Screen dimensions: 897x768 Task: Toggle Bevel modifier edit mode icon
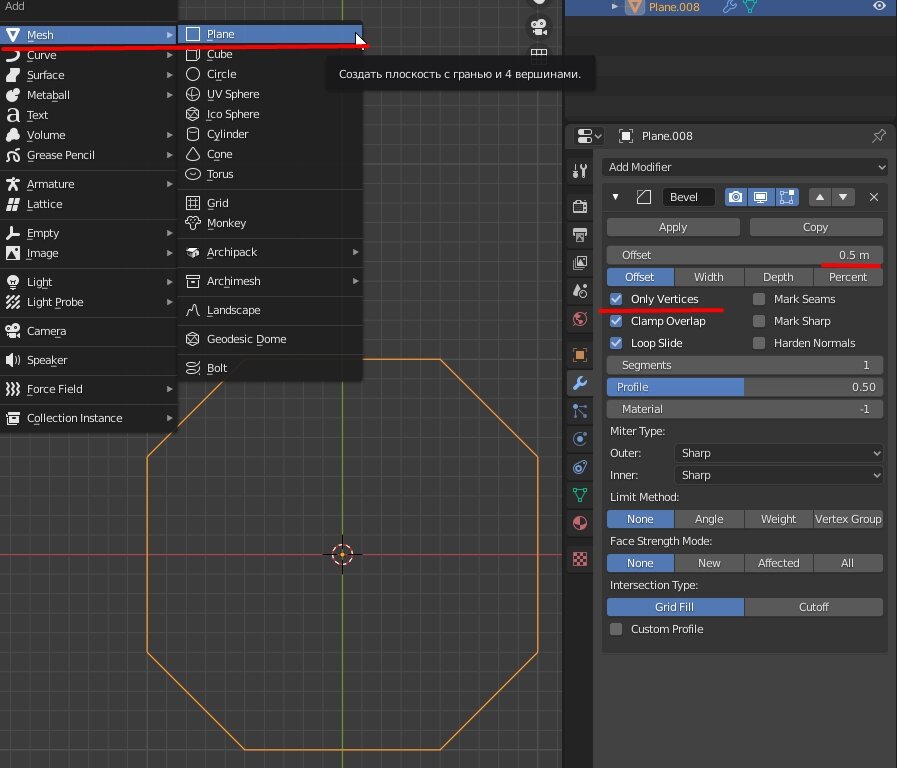coord(786,197)
